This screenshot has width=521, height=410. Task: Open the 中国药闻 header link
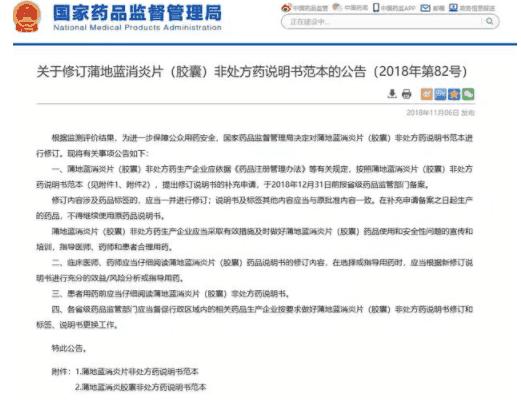pos(350,7)
